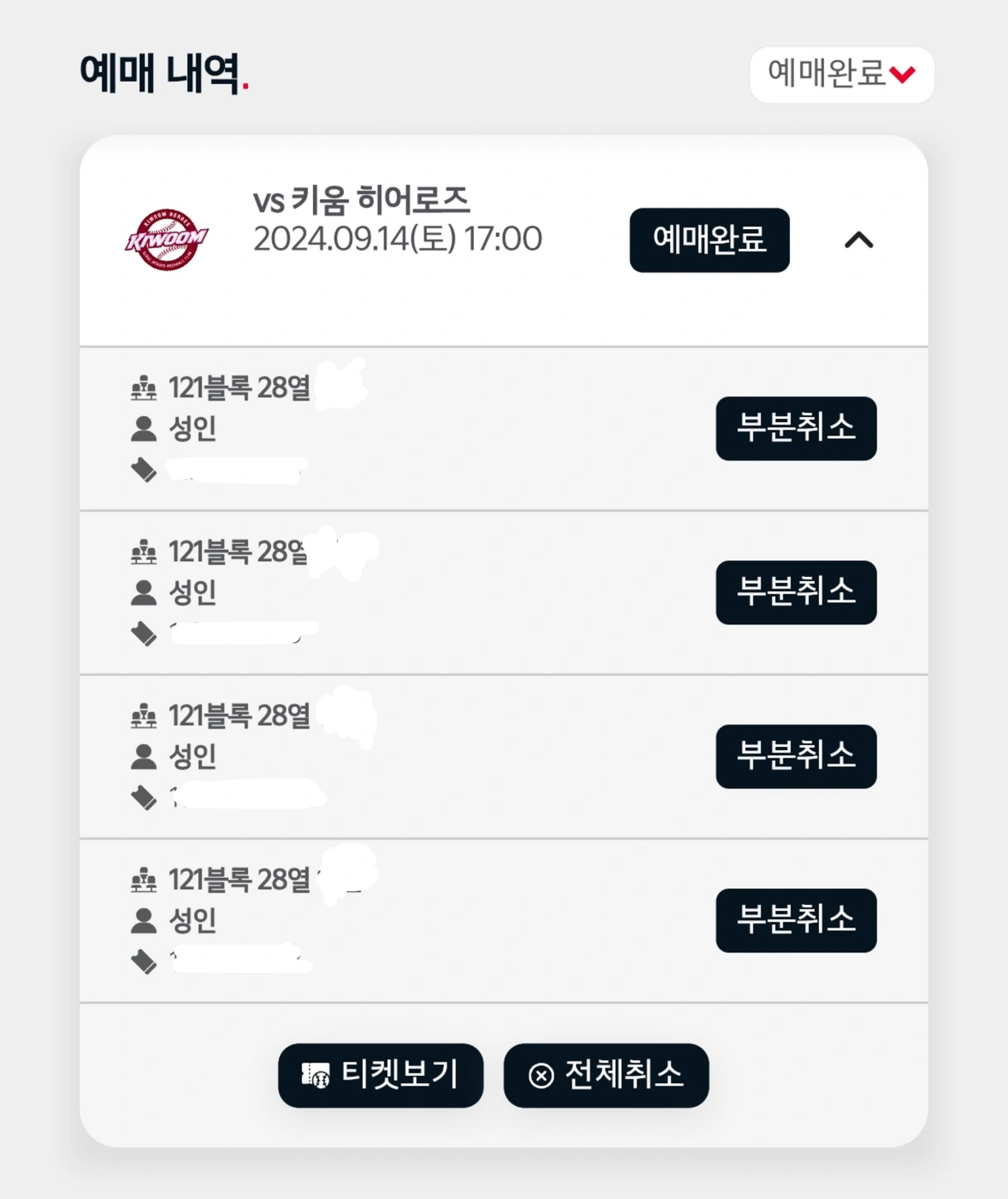This screenshot has height=1199, width=1008.
Task: Click tag icon in second ticket row
Action: pos(144,634)
